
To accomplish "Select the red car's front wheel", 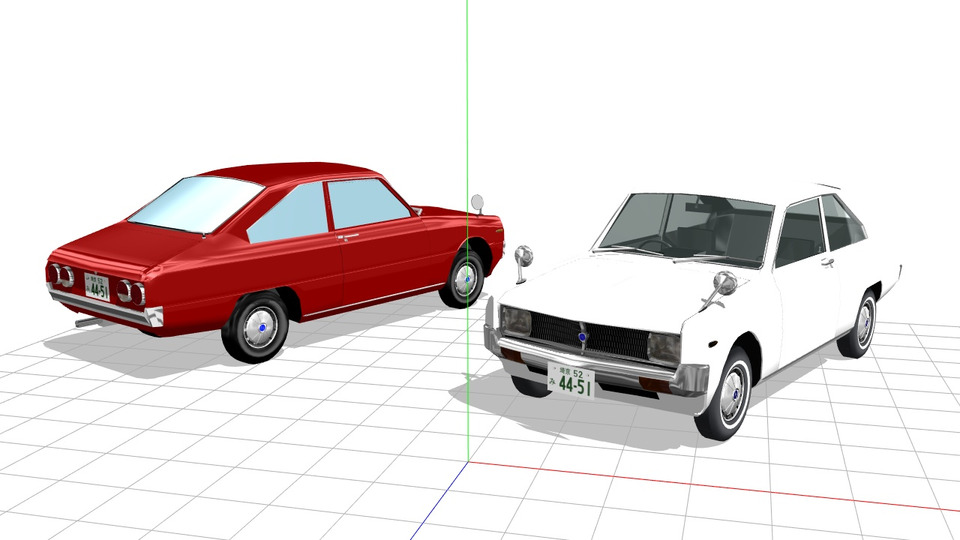I will tap(464, 278).
